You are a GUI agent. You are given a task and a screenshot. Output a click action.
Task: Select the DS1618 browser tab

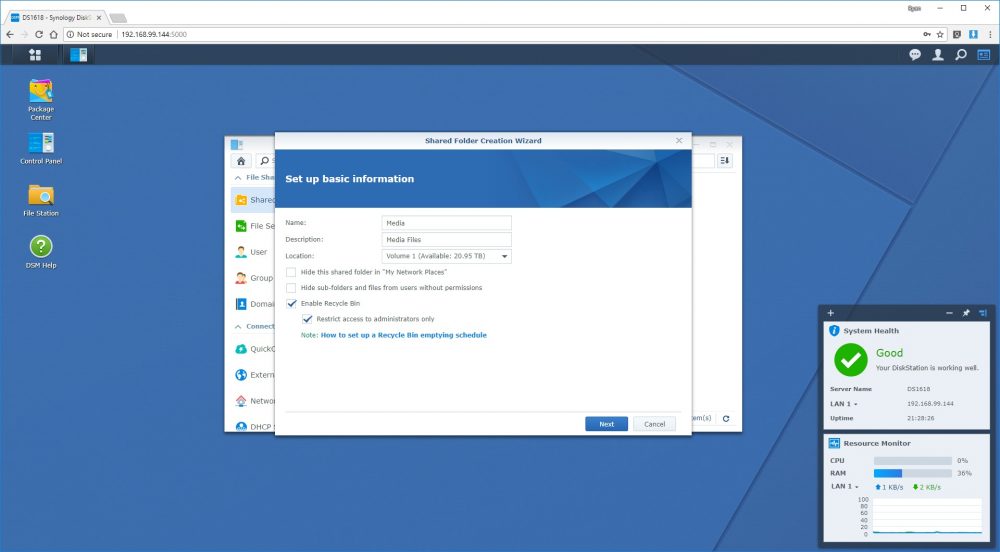click(56, 18)
